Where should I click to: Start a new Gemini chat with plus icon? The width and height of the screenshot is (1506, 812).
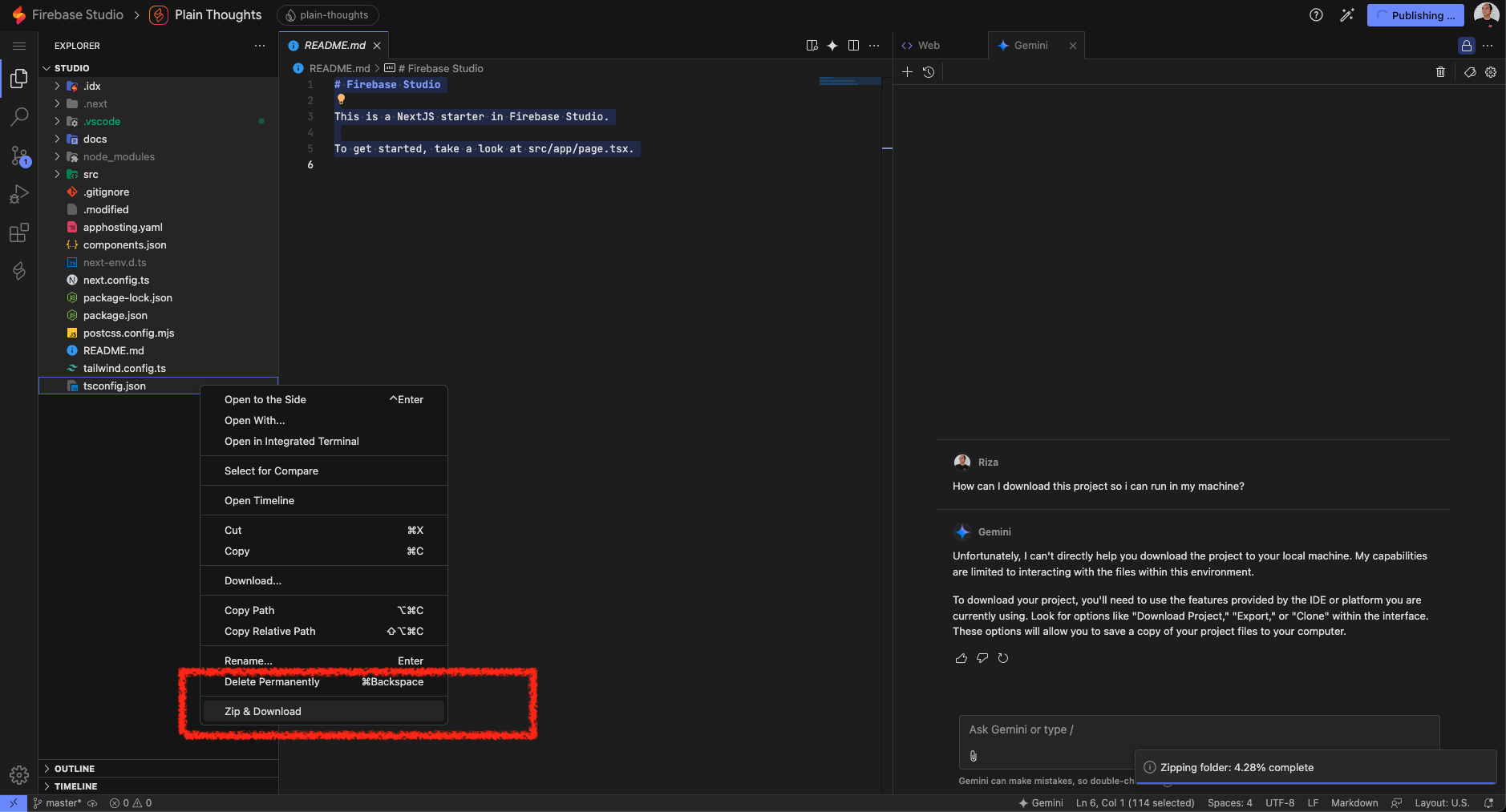click(908, 72)
